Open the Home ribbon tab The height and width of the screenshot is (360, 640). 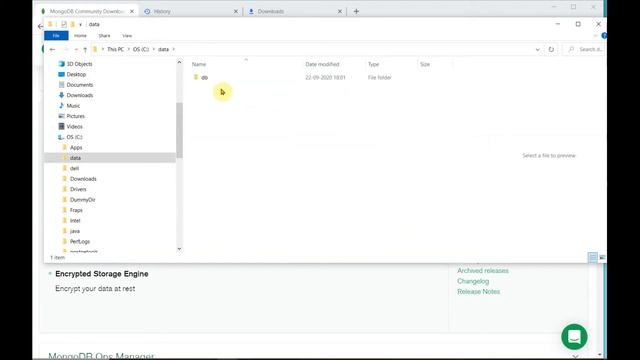tap(80, 36)
